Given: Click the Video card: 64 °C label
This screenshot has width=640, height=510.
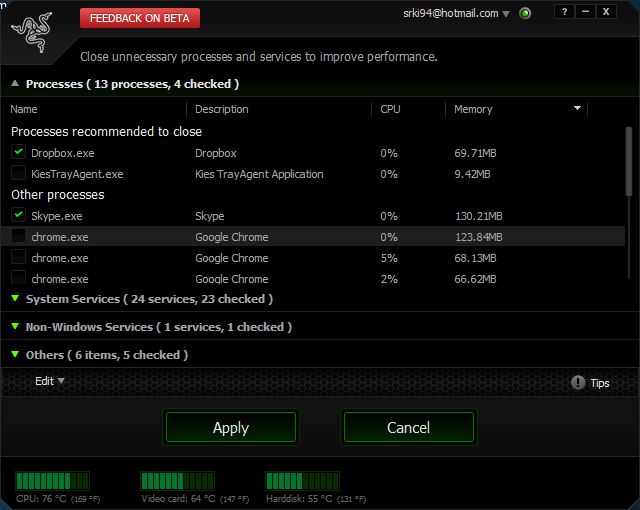Looking at the screenshot, I should click(195, 499).
